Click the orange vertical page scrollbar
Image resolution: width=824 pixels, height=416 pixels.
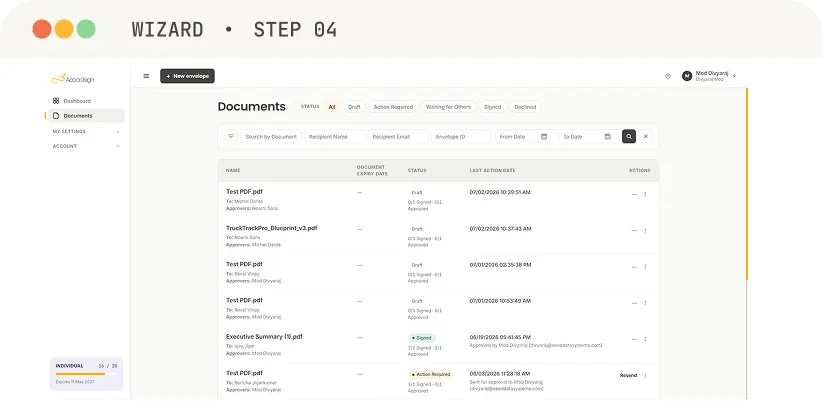[x=747, y=184]
